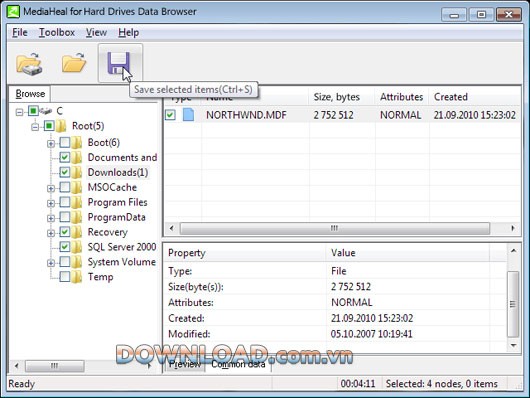The width and height of the screenshot is (530, 398).
Task: Click the open folder toolbar icon
Action: (74, 63)
